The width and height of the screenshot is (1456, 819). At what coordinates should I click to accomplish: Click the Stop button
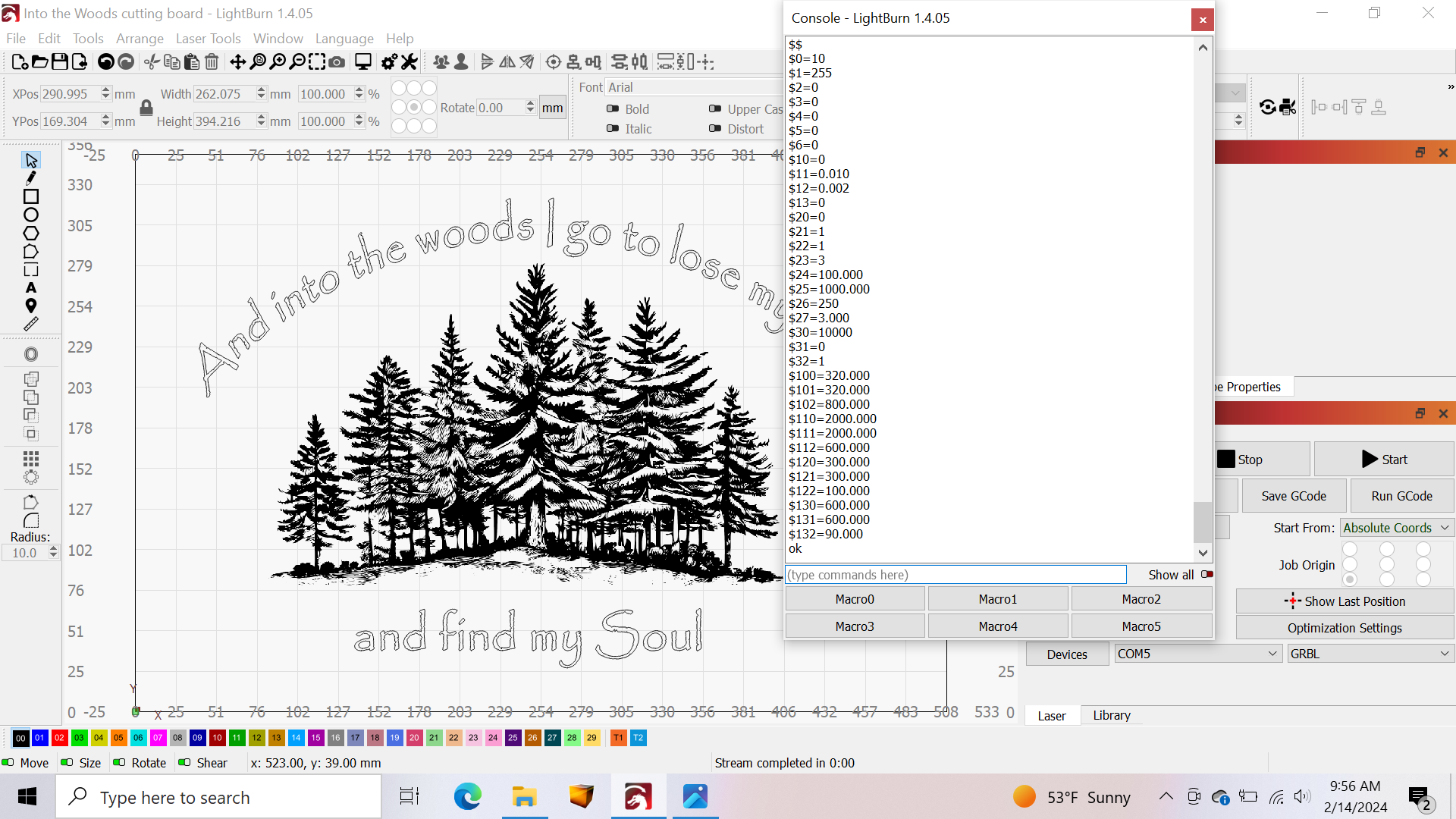[x=1262, y=460]
